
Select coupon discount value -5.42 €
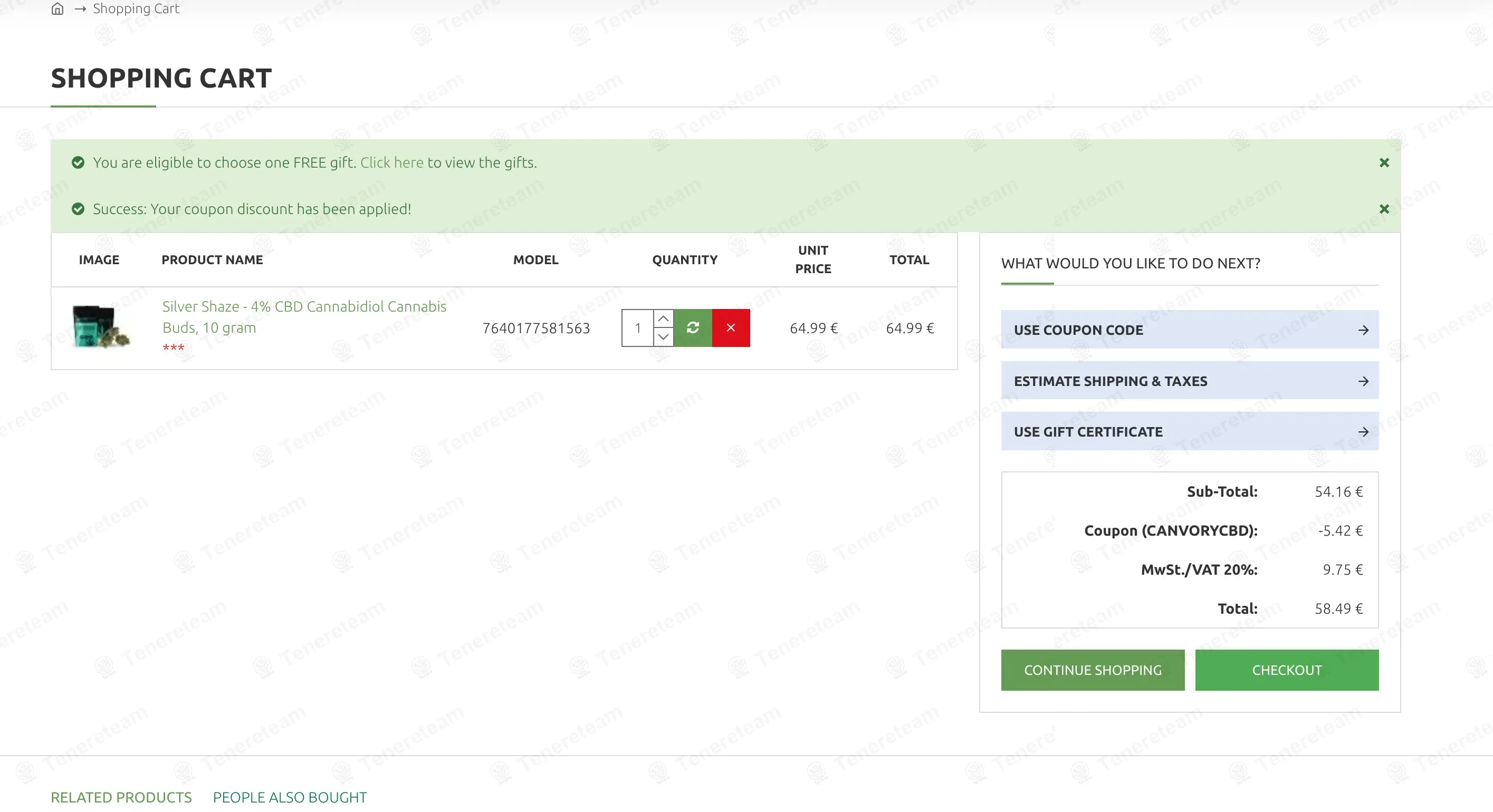pyautogui.click(x=1340, y=530)
